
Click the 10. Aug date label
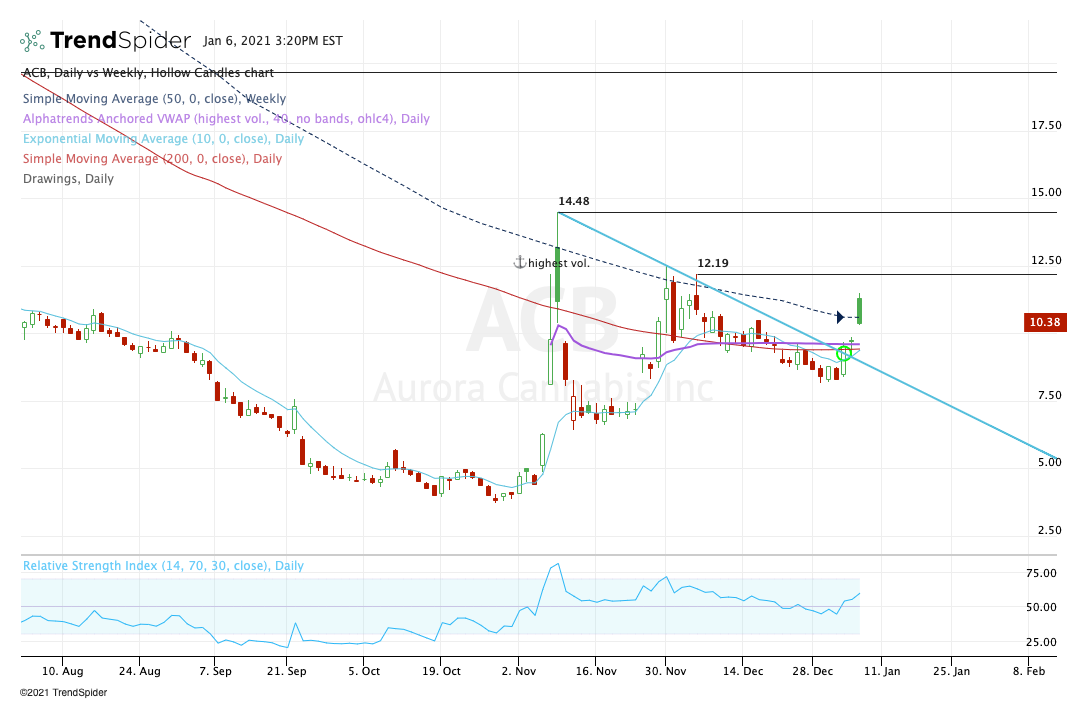click(62, 672)
